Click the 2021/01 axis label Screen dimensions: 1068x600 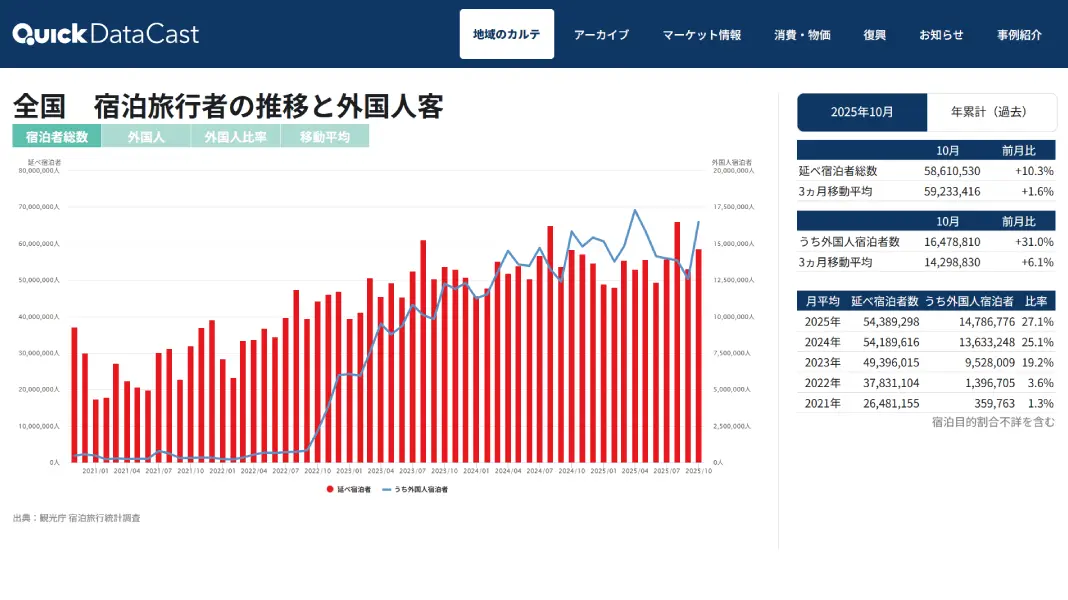click(95, 471)
